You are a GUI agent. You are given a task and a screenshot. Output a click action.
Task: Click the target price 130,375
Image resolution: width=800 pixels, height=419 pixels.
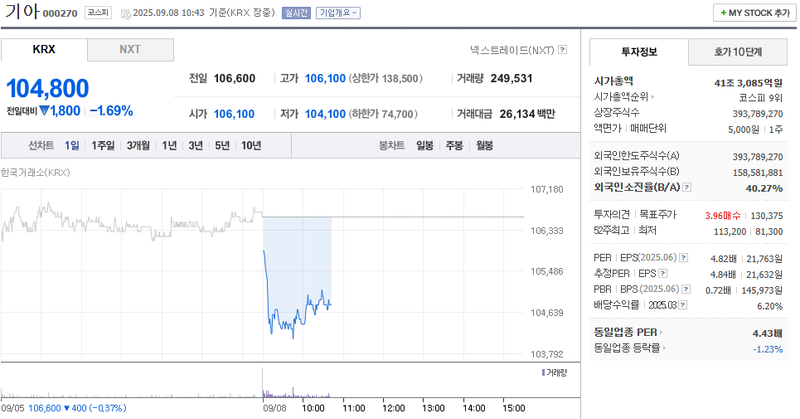(767, 216)
